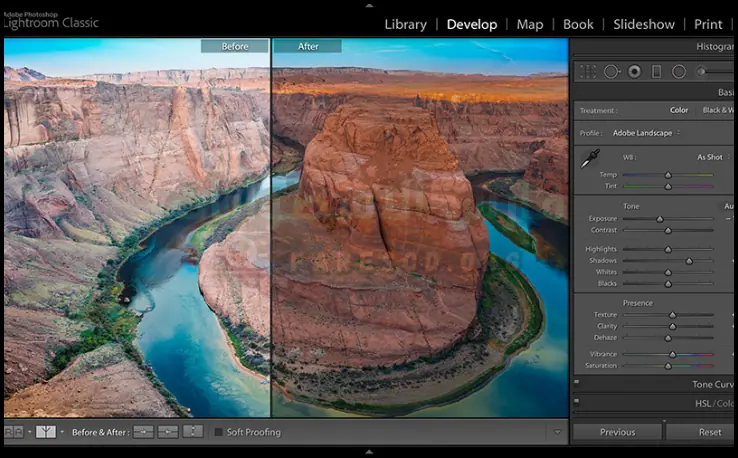Copy Before settings to After
This screenshot has height=458, width=738.
click(143, 432)
